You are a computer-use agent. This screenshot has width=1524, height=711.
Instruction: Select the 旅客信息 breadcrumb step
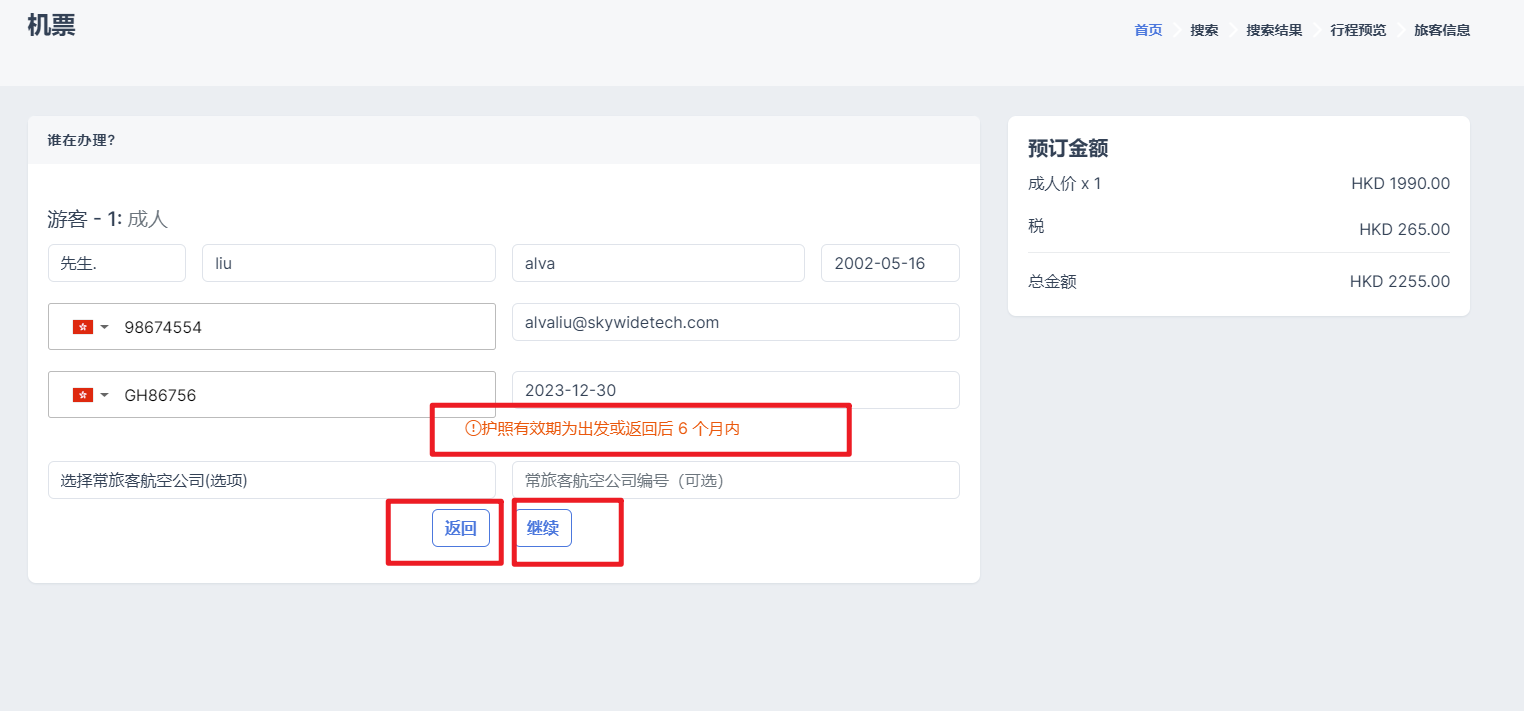click(1441, 30)
